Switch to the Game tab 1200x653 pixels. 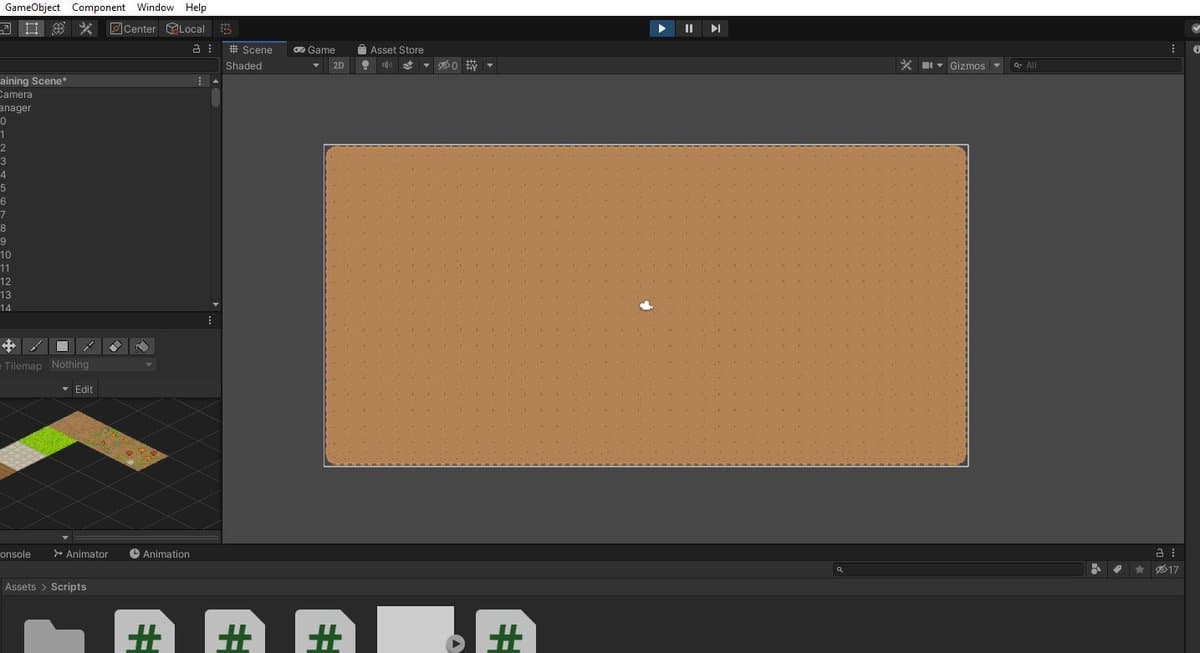314,49
